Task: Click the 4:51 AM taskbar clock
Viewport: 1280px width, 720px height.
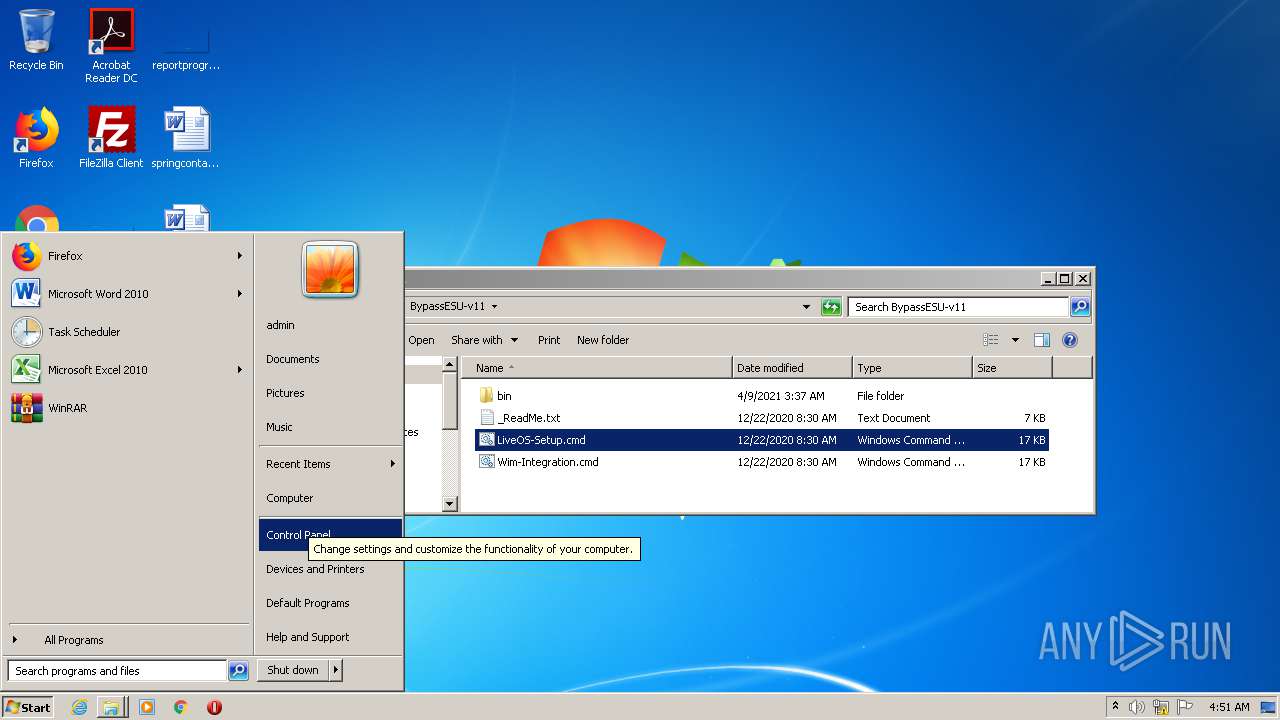Action: (x=1229, y=707)
